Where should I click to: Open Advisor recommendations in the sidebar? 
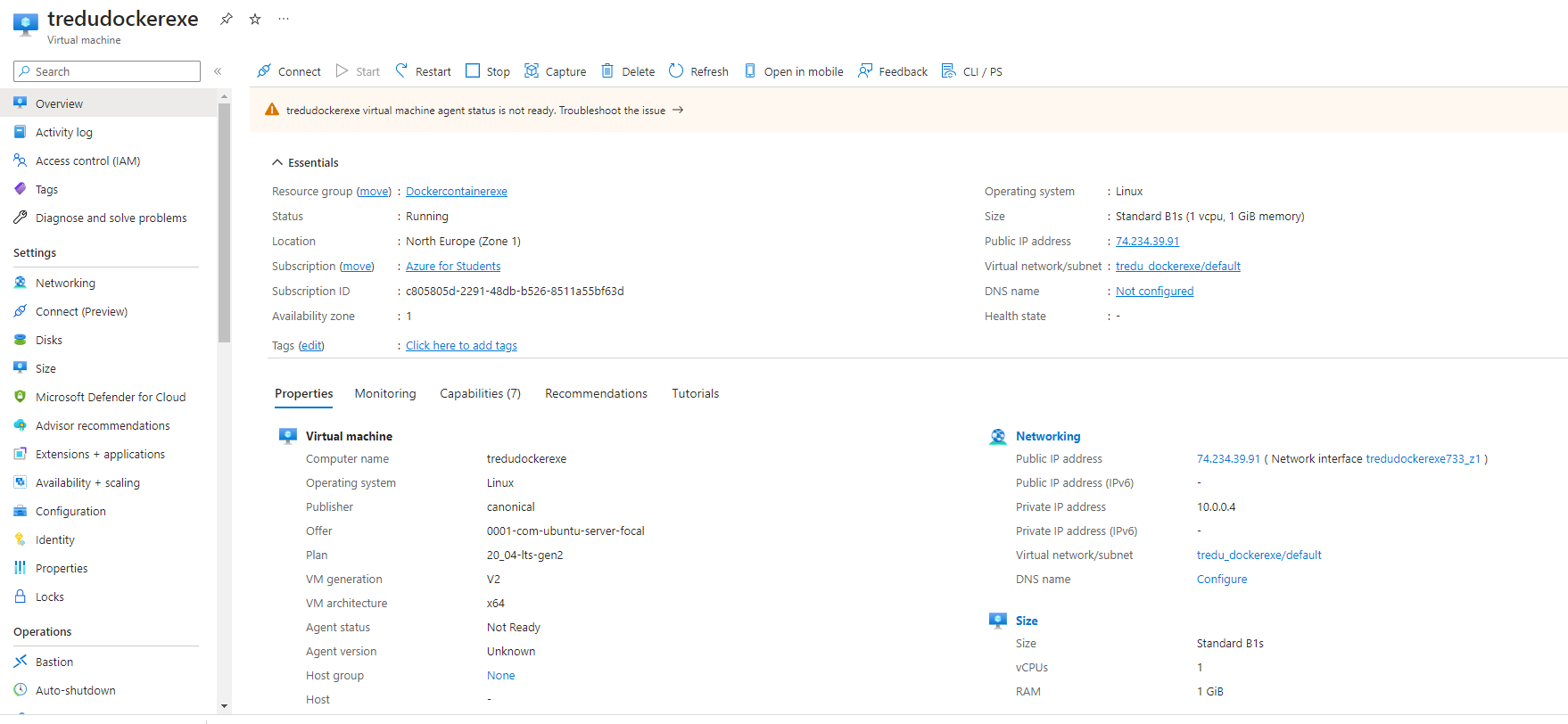coord(108,425)
